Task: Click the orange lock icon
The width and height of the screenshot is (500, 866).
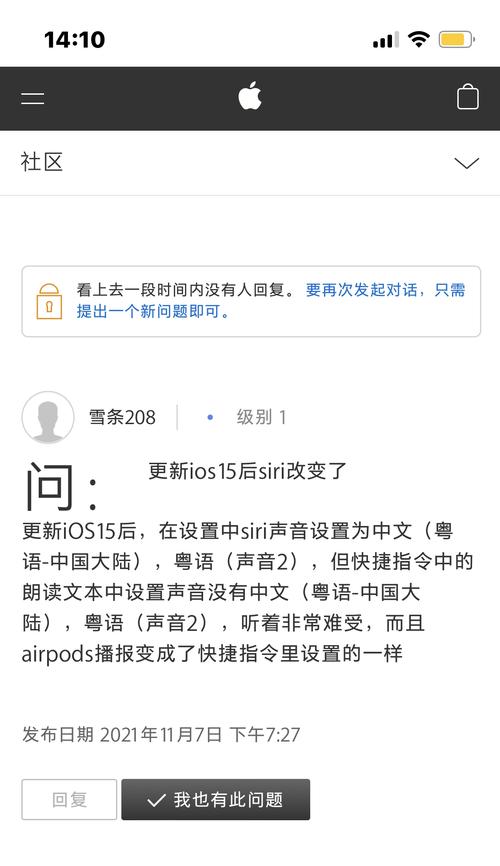Action: pyautogui.click(x=49, y=302)
